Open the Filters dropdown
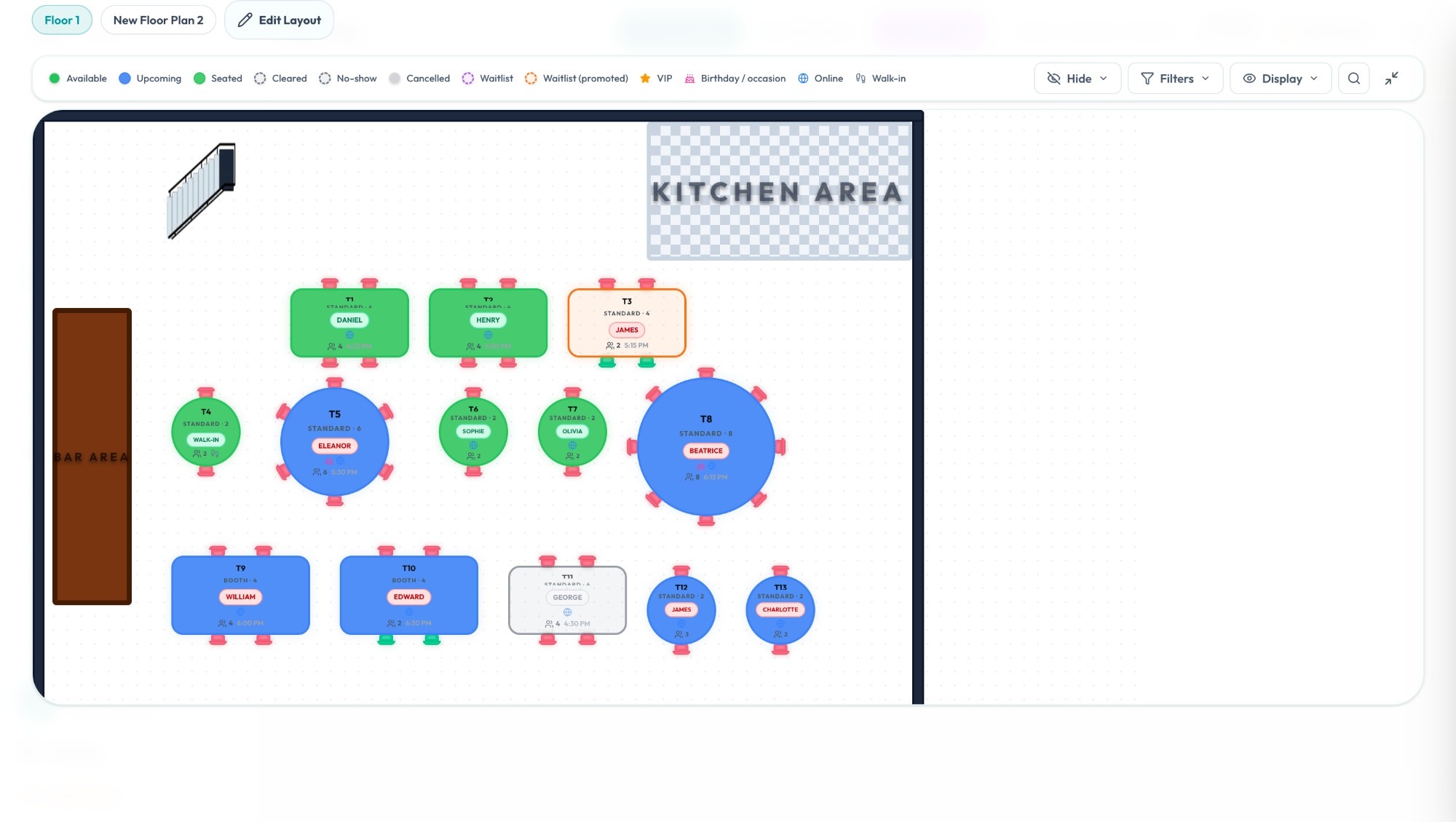 tap(1175, 79)
